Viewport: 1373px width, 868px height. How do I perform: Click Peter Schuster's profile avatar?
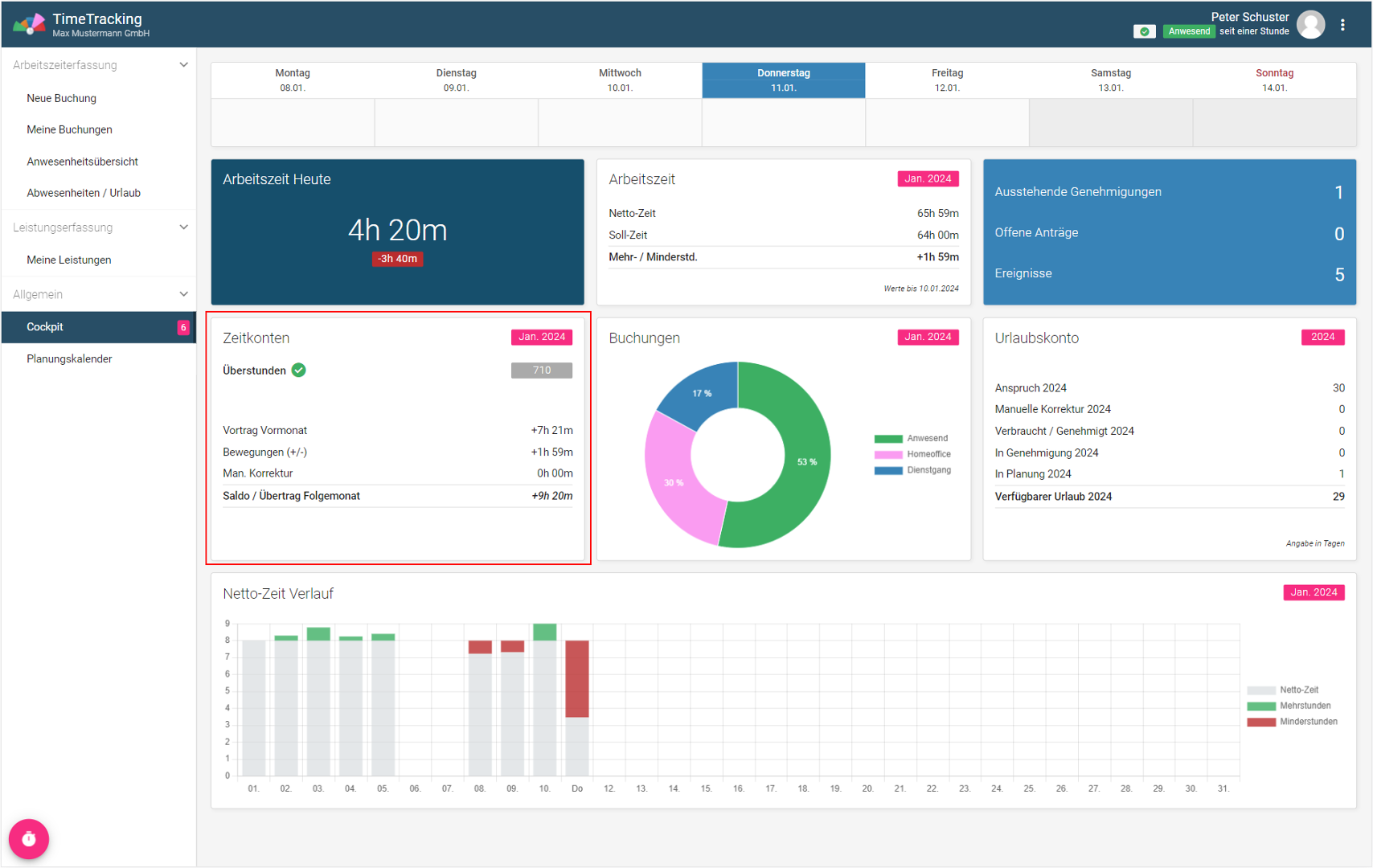(x=1310, y=25)
